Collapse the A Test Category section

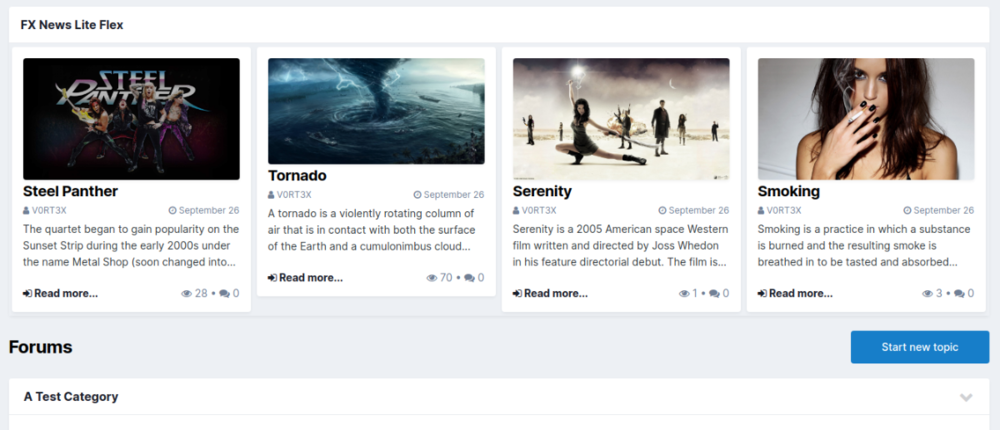click(x=966, y=397)
